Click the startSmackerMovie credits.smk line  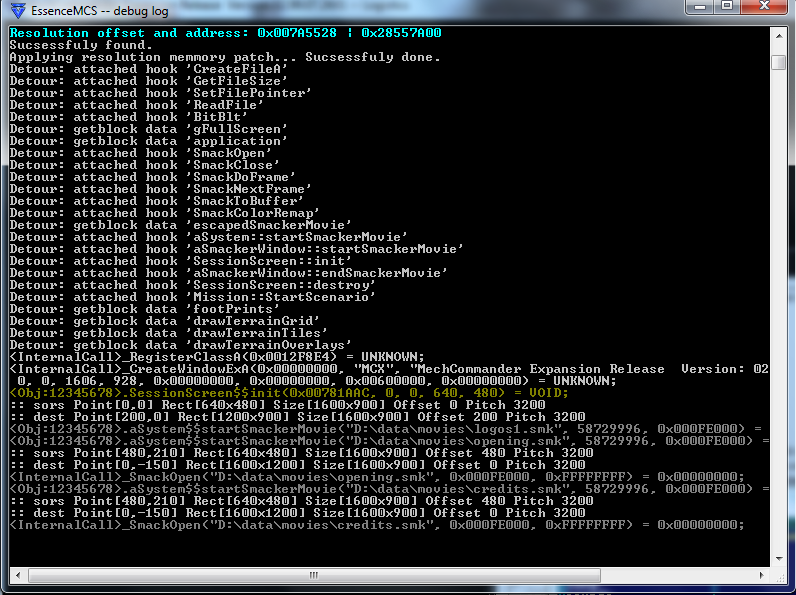coord(389,489)
